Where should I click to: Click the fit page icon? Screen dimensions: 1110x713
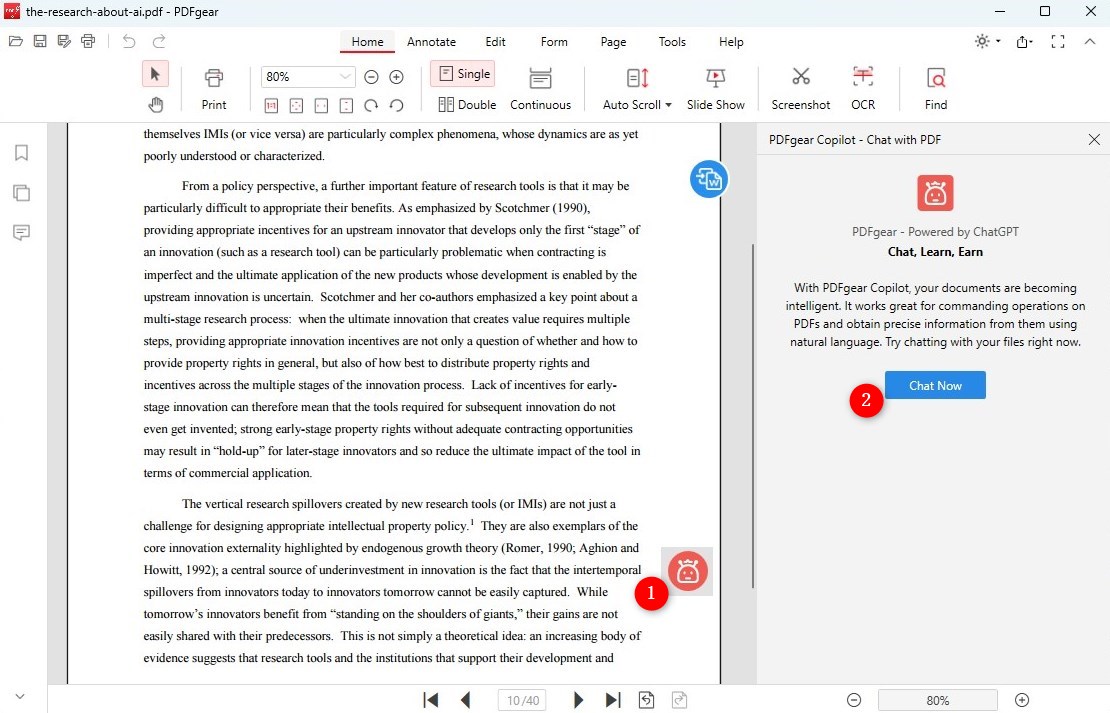pyautogui.click(x=296, y=105)
